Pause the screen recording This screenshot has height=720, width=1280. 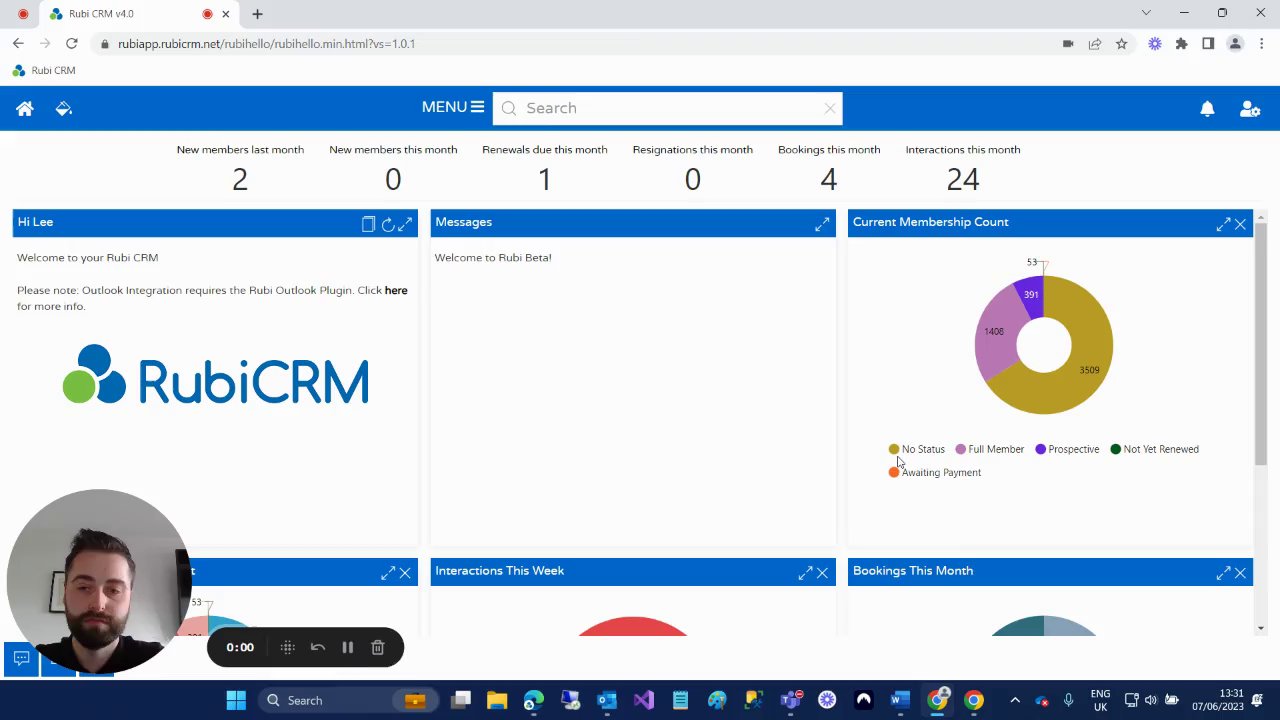pyautogui.click(x=347, y=648)
